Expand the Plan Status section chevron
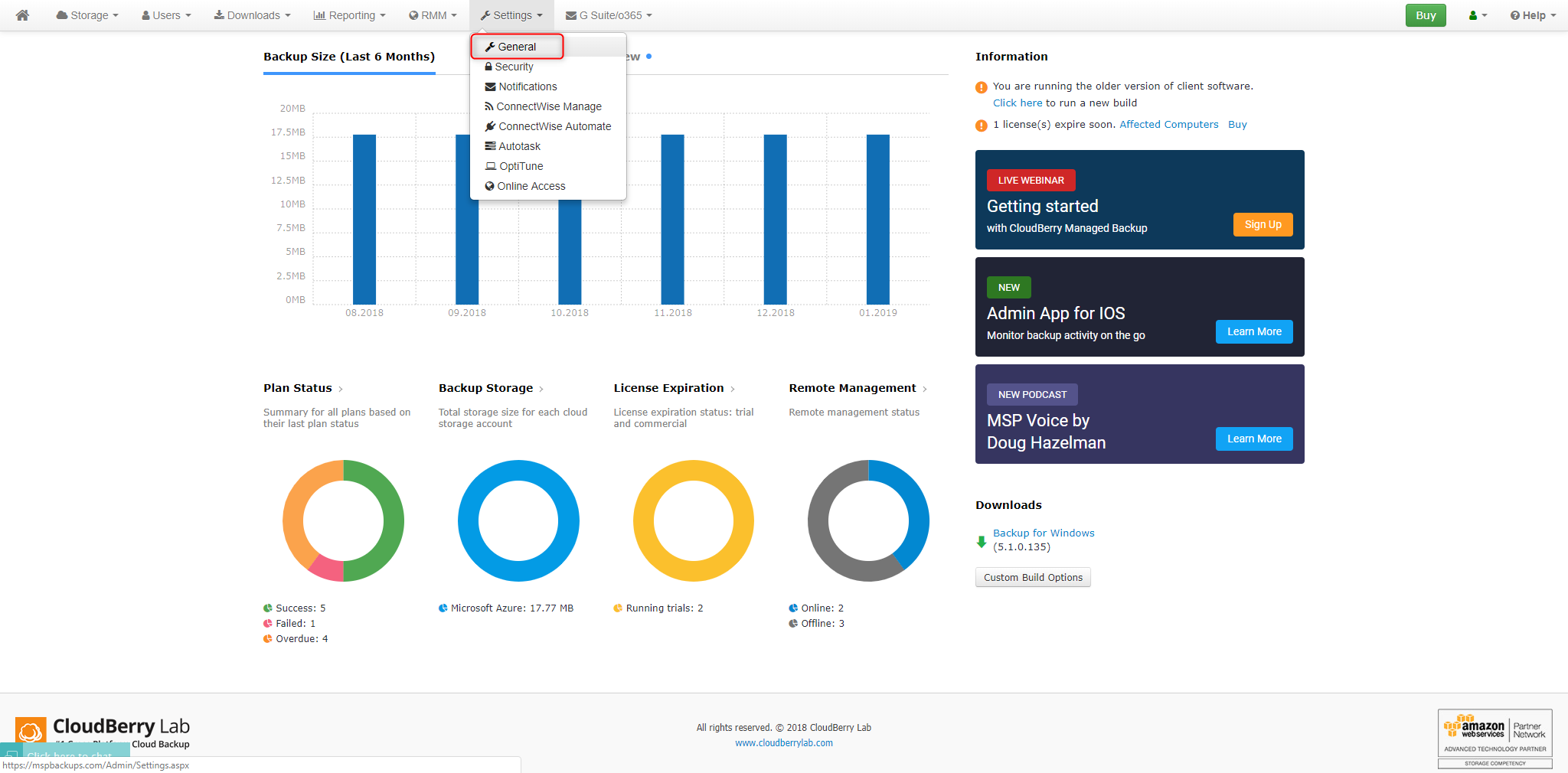Image resolution: width=1568 pixels, height=773 pixels. (x=340, y=388)
